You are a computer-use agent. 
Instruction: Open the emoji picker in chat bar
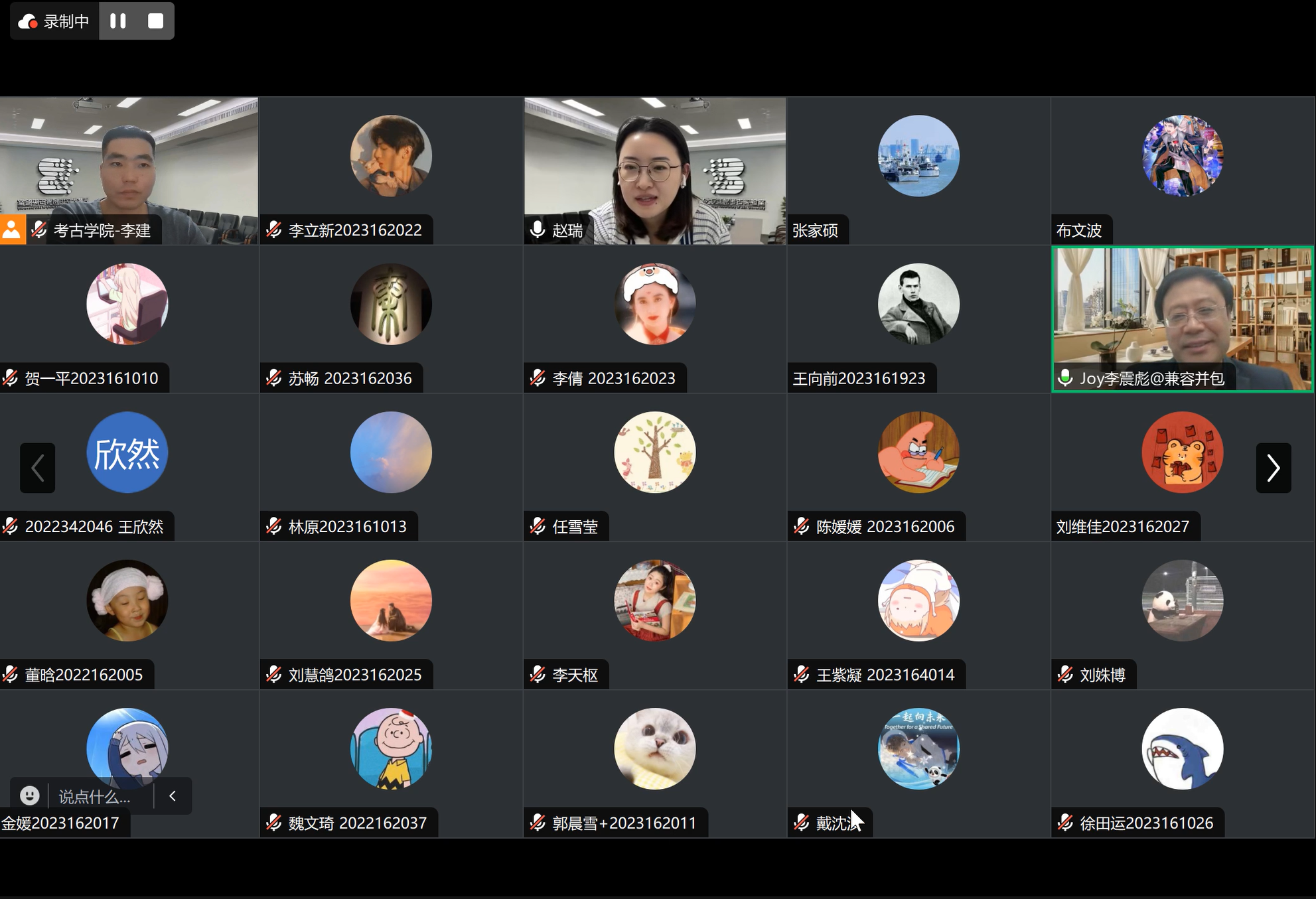(30, 795)
